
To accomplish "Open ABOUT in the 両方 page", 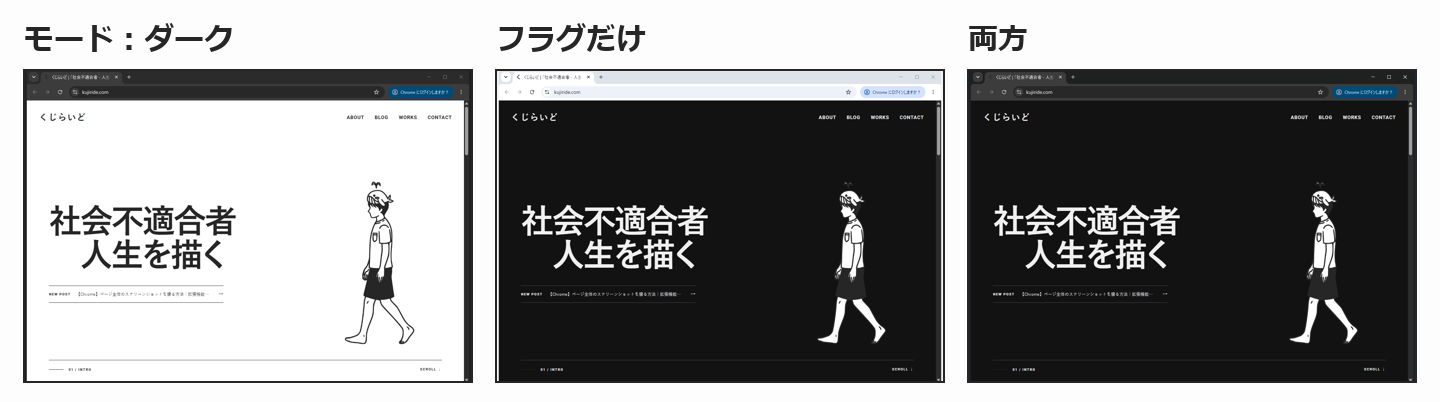I will coord(1299,117).
